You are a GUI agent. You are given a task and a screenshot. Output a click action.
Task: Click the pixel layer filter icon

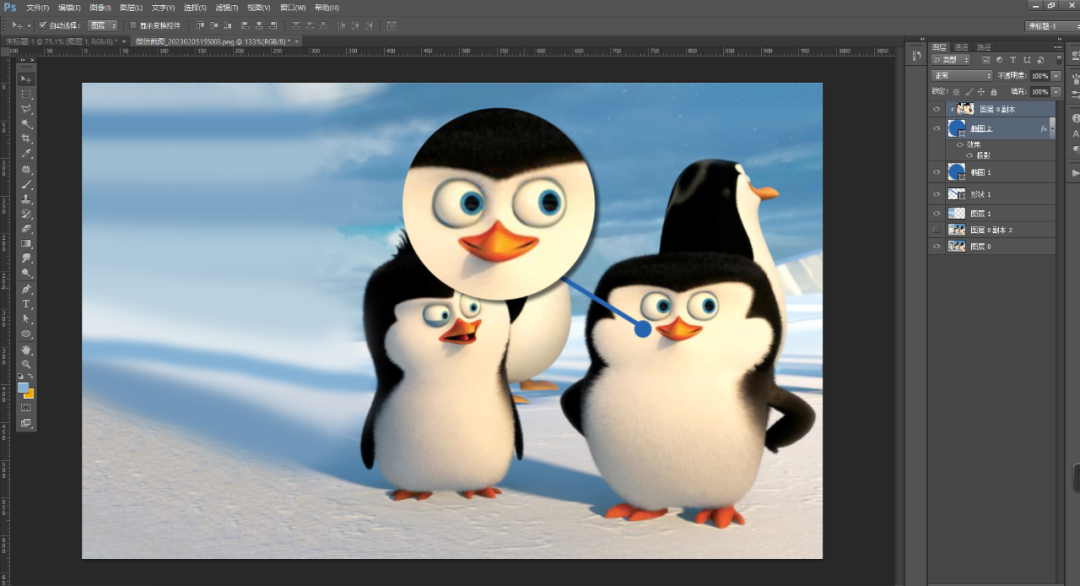point(986,61)
